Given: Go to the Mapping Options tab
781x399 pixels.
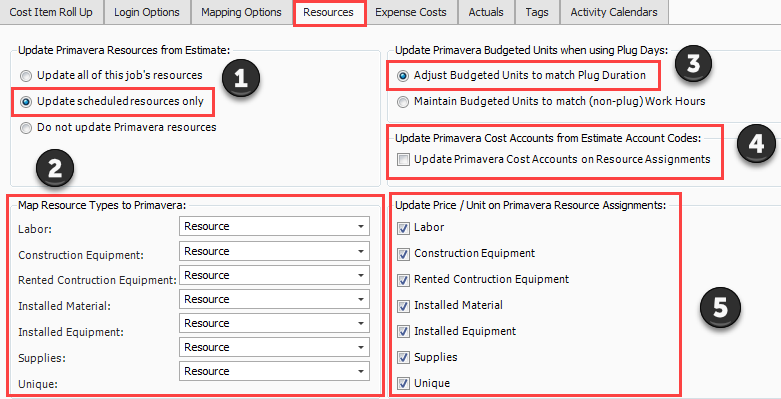Looking at the screenshot, I should point(241,12).
